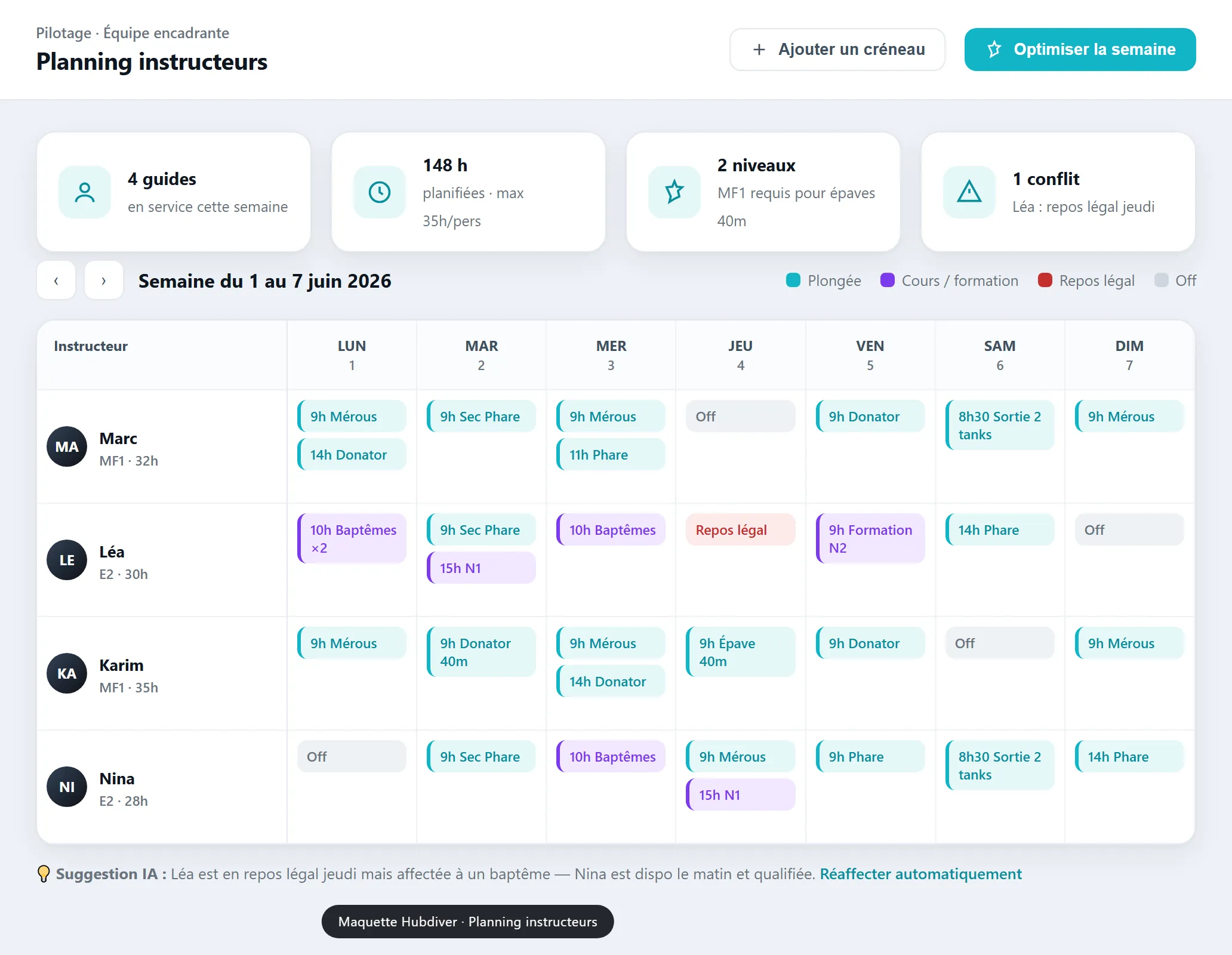This screenshot has width=1232, height=955.
Task: Open Léa's Sunday Off slot
Action: coord(1129,530)
